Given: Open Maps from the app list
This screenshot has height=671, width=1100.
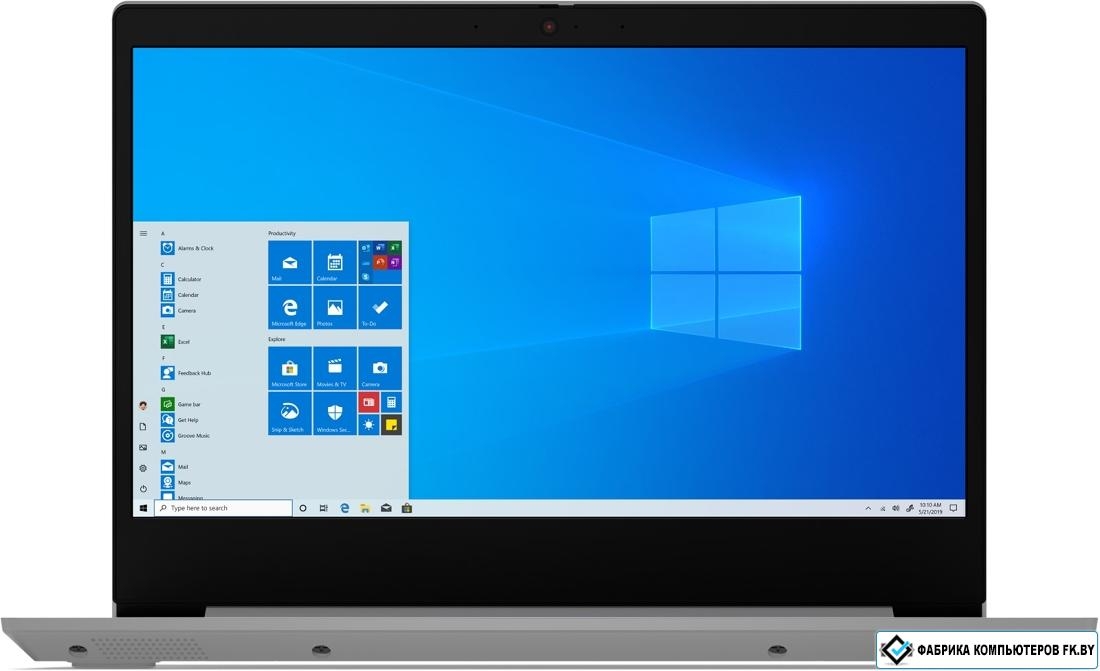Looking at the screenshot, I should point(176,482).
